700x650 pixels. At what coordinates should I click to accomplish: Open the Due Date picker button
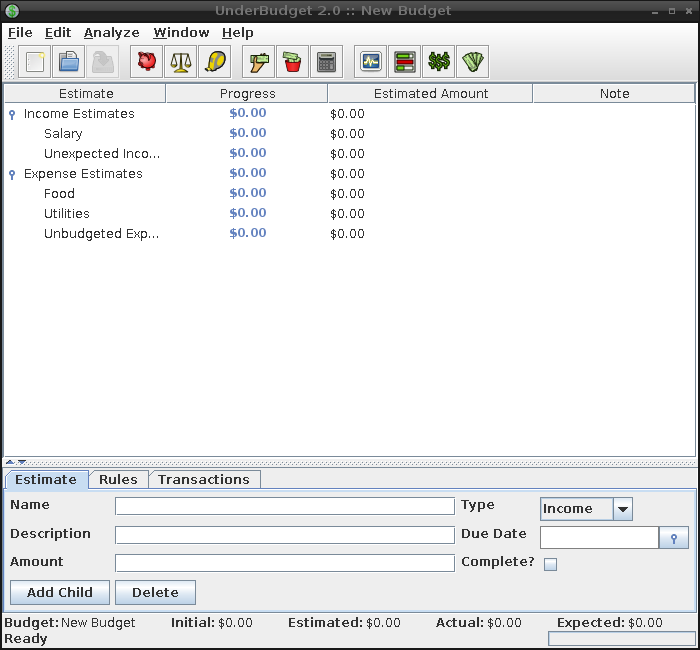[x=674, y=538]
